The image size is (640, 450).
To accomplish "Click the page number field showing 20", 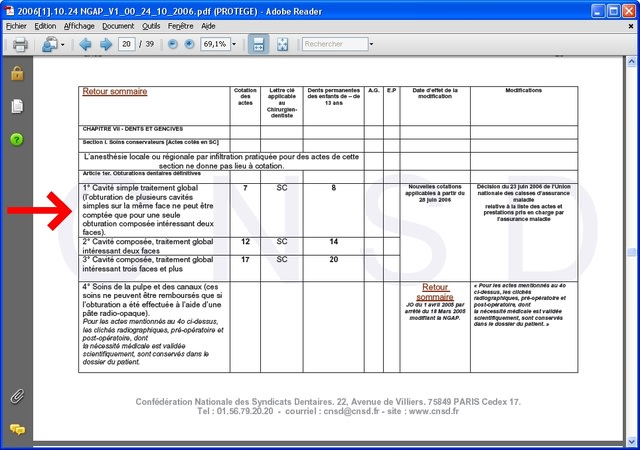I will (127, 44).
